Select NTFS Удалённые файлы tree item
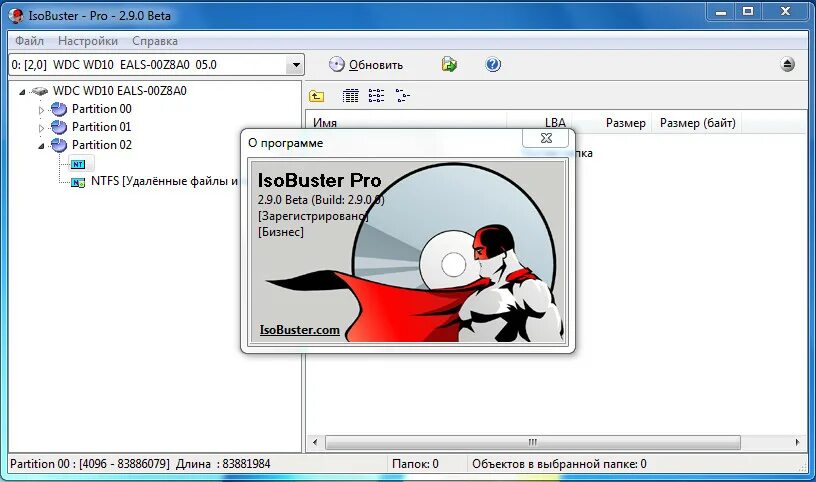Screen dimensions: 816x482 164,181
